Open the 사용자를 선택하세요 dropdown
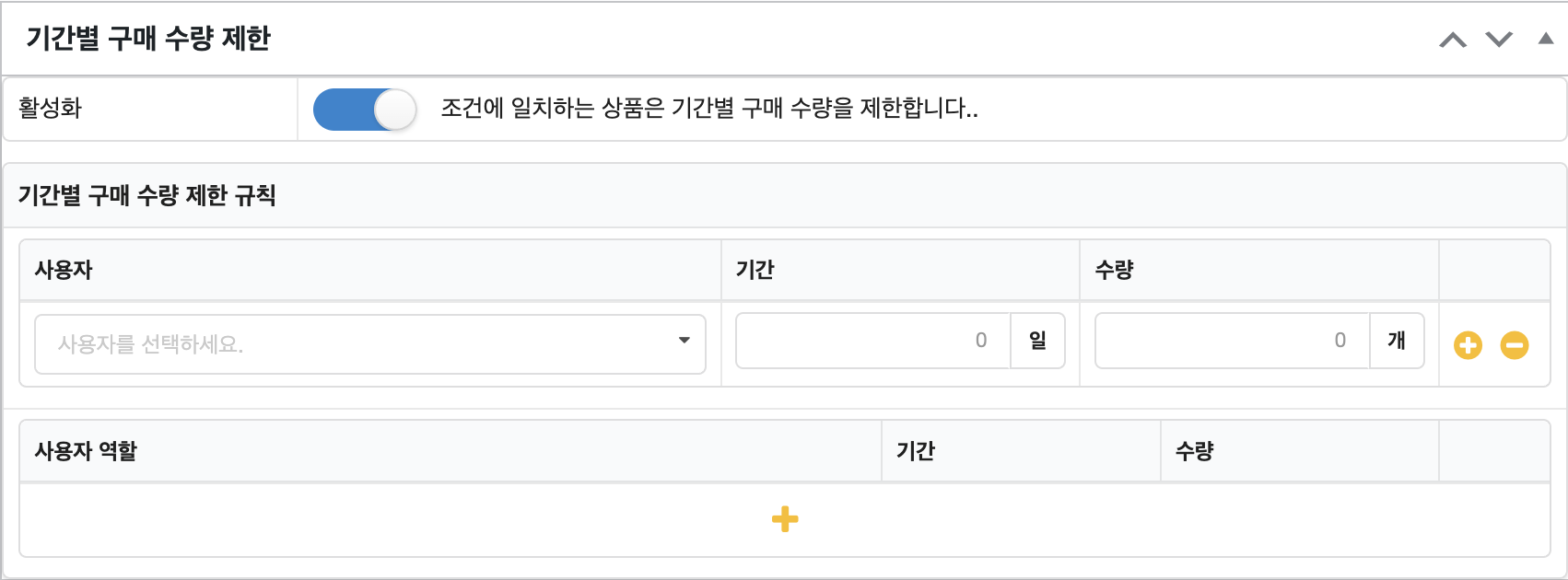The image size is (1568, 580). 370,344
